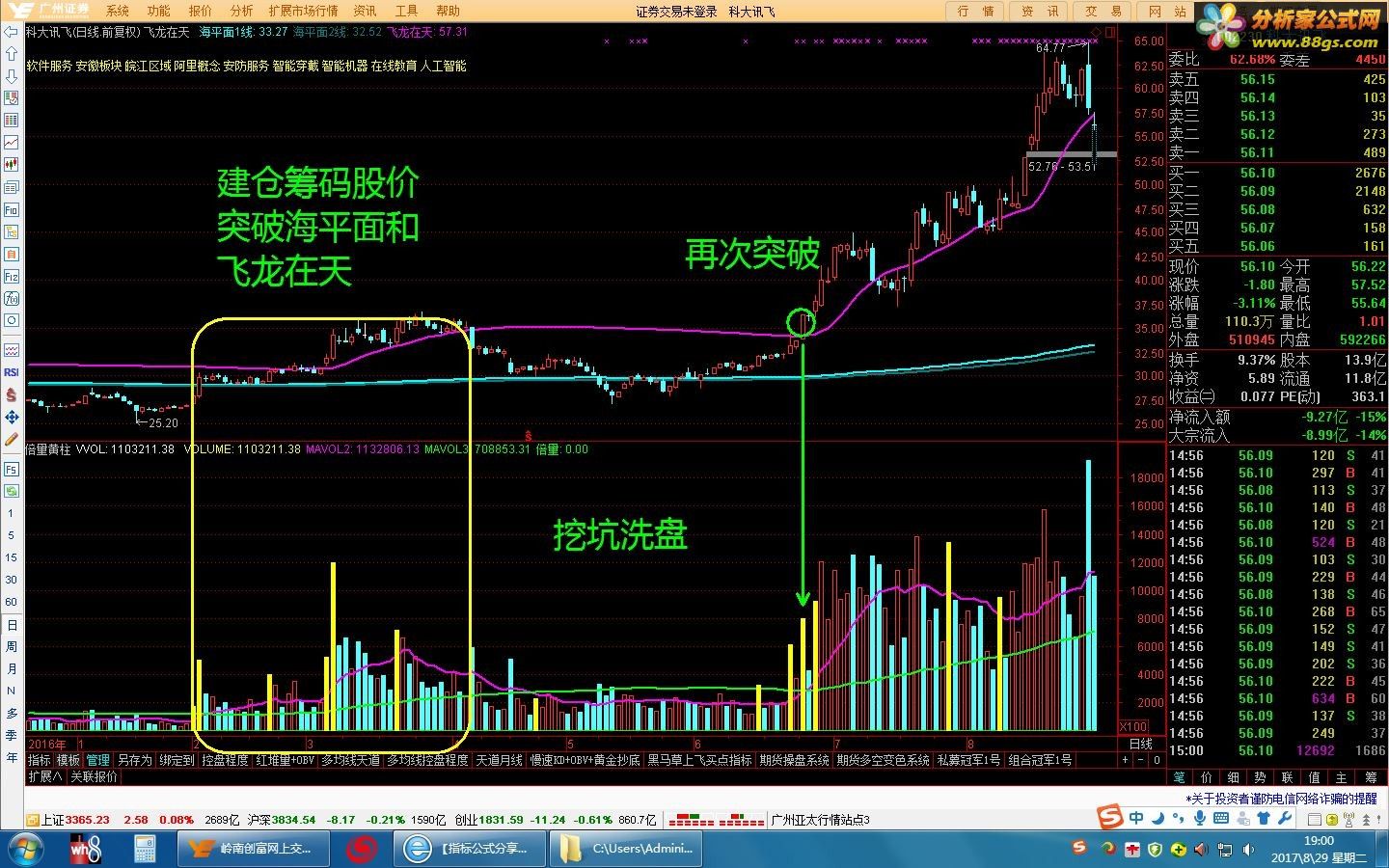The width and height of the screenshot is (1389, 868).
Task: Click the 网站 button at top right
Action: 1167,11
